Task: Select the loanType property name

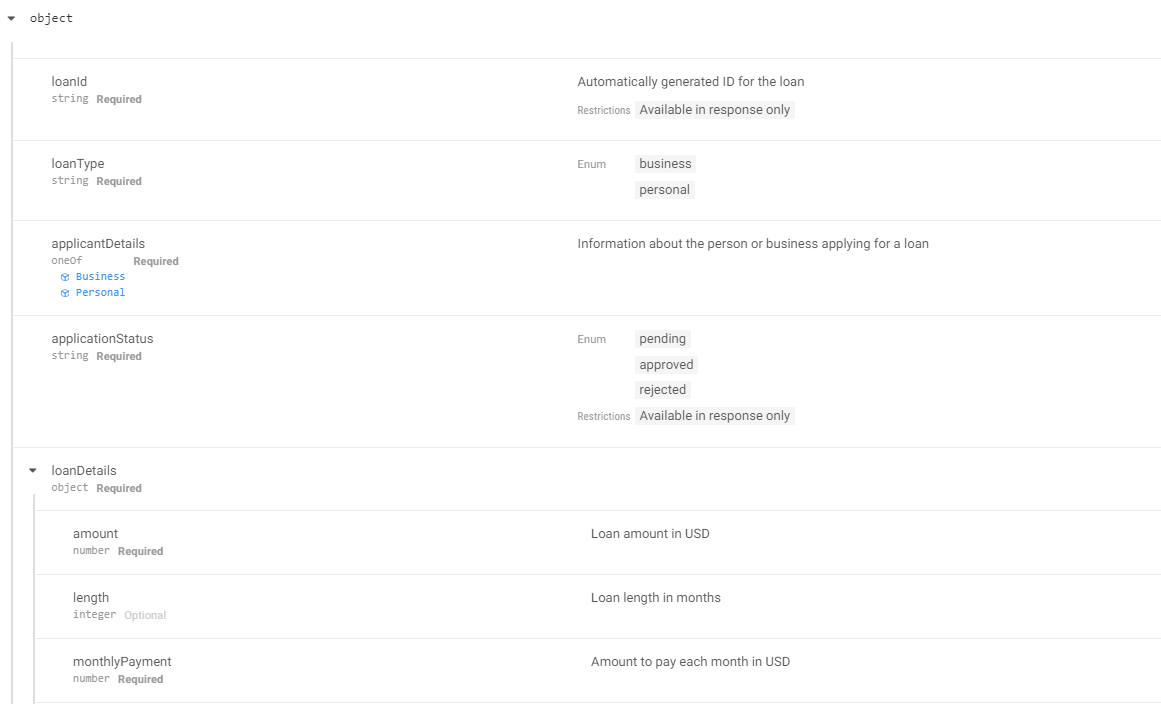Action: [78, 164]
